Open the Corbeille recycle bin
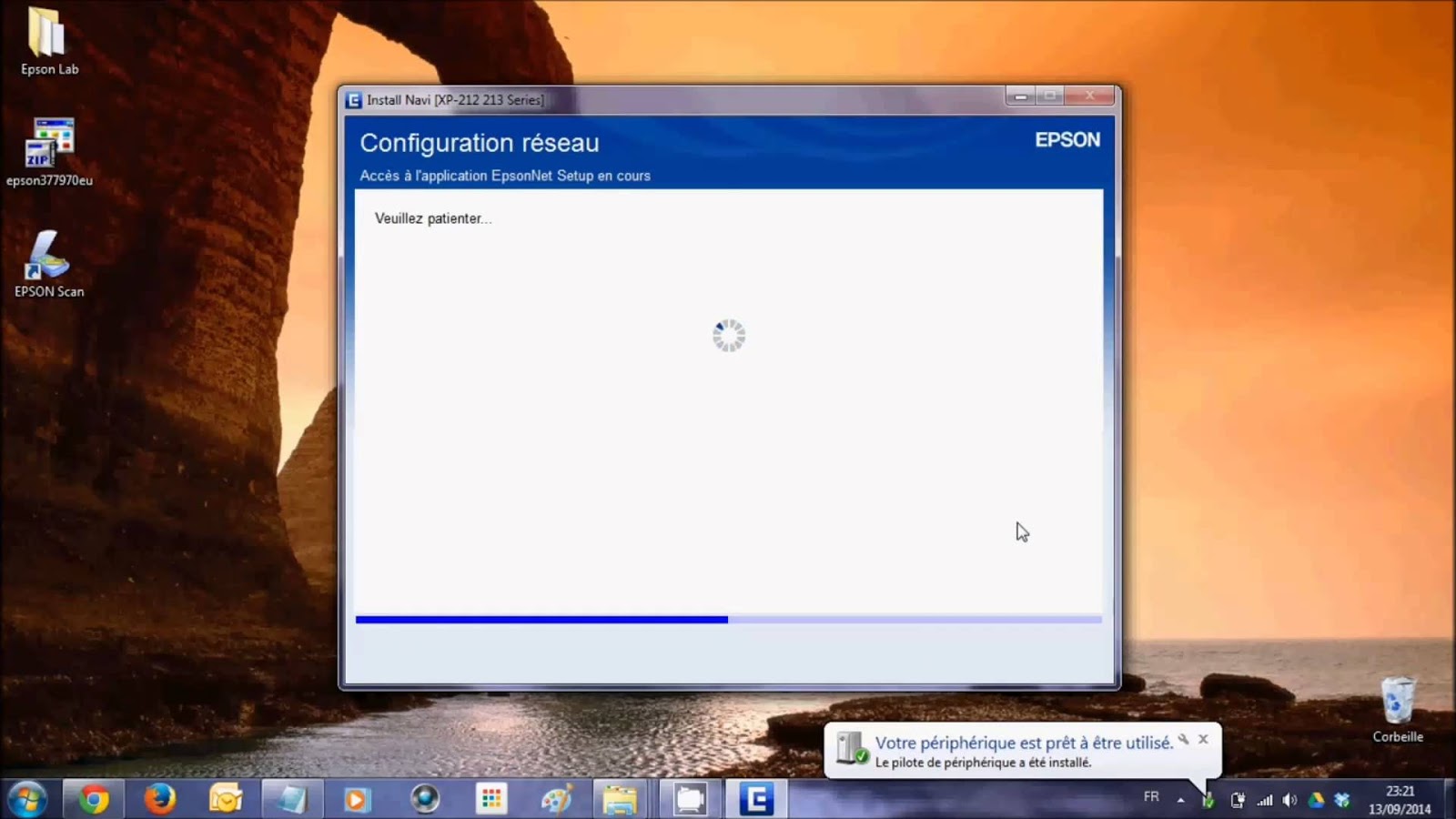Screen dimensions: 1456x819 click(x=1398, y=710)
